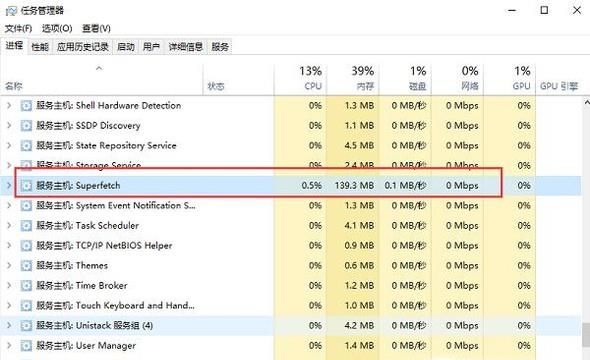Click the scrollbar thumb in process list
The height and width of the screenshot is (360, 590).
pyautogui.click(x=586, y=334)
